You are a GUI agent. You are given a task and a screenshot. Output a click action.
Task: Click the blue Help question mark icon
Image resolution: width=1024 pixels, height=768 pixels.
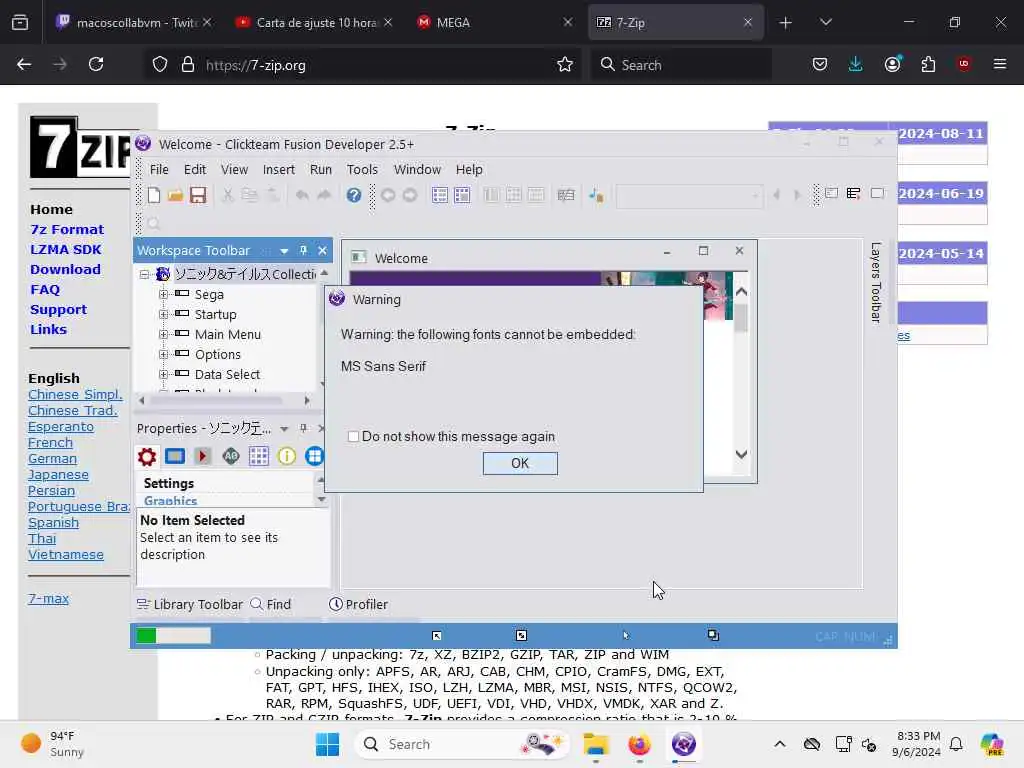tap(353, 195)
